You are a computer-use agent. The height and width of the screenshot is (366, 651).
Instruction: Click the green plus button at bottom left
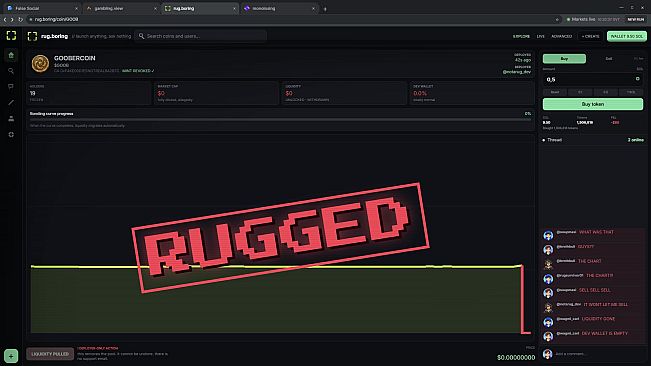(11, 356)
